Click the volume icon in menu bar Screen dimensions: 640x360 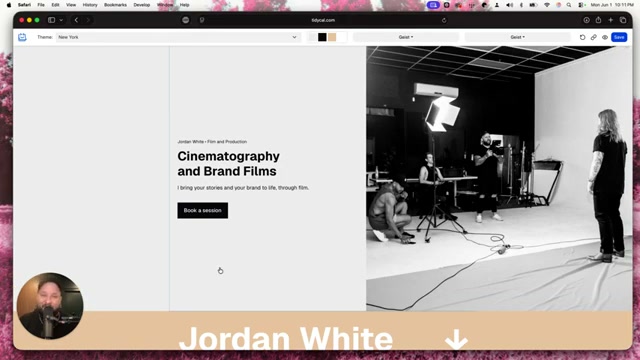[509, 5]
